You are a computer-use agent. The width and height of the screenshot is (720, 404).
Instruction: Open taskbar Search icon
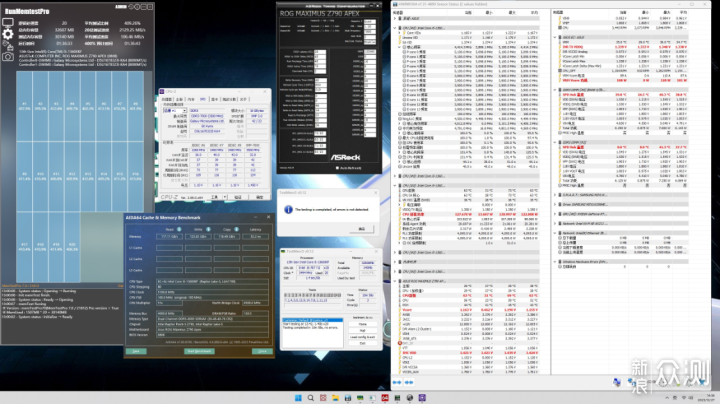click(x=310, y=398)
